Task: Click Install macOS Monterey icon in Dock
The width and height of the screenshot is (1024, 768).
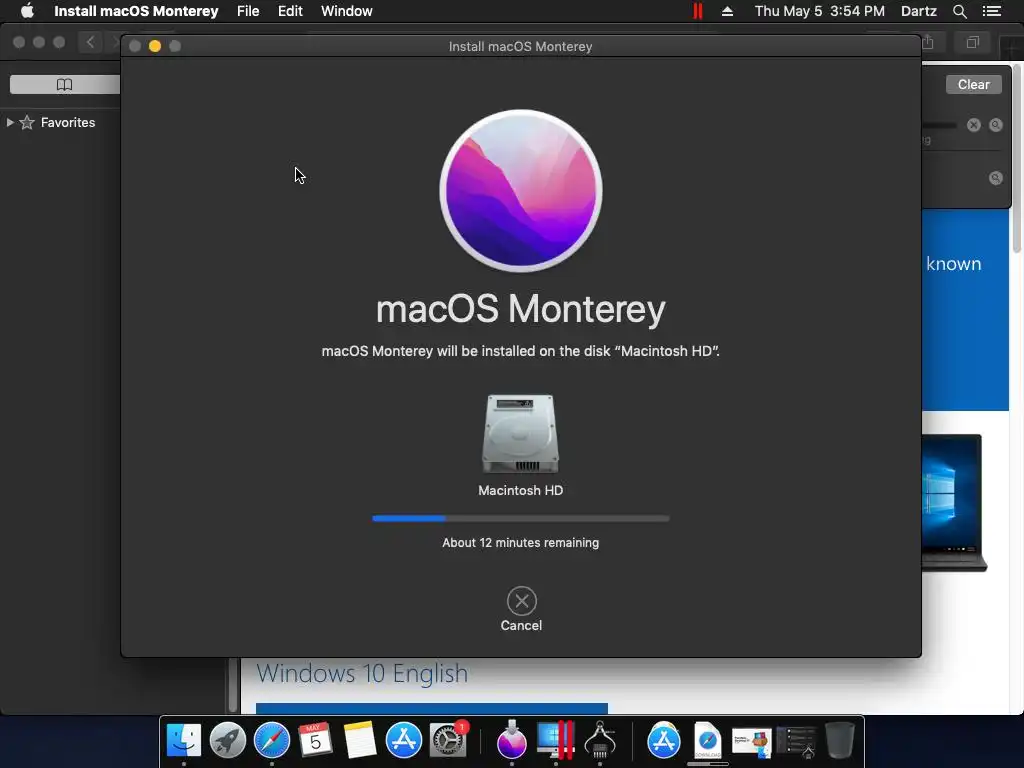Action: (511, 741)
